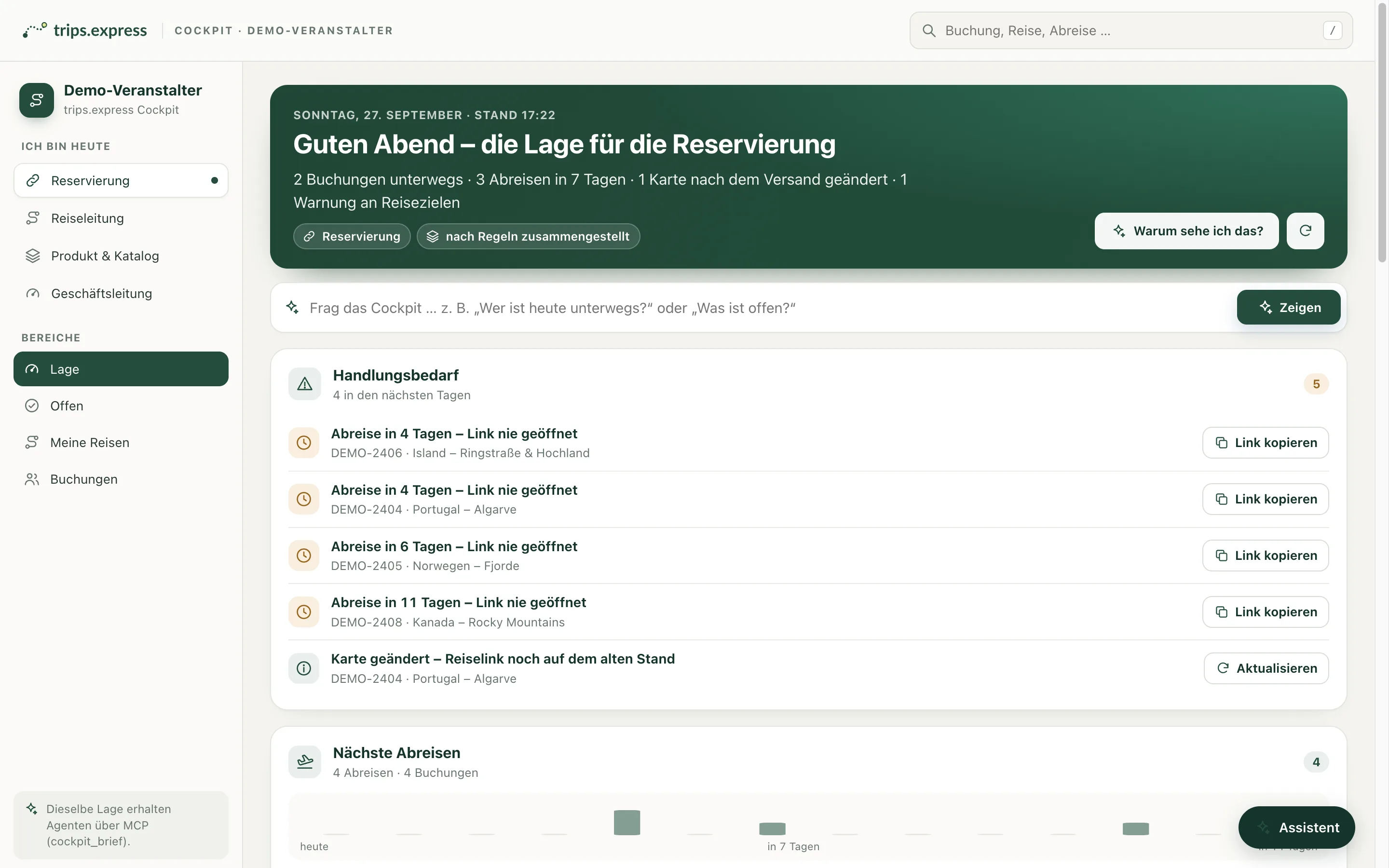Click DEMO-2406 · Island – Ringstraße & Hochland text
The width and height of the screenshot is (1389, 868).
click(x=460, y=453)
